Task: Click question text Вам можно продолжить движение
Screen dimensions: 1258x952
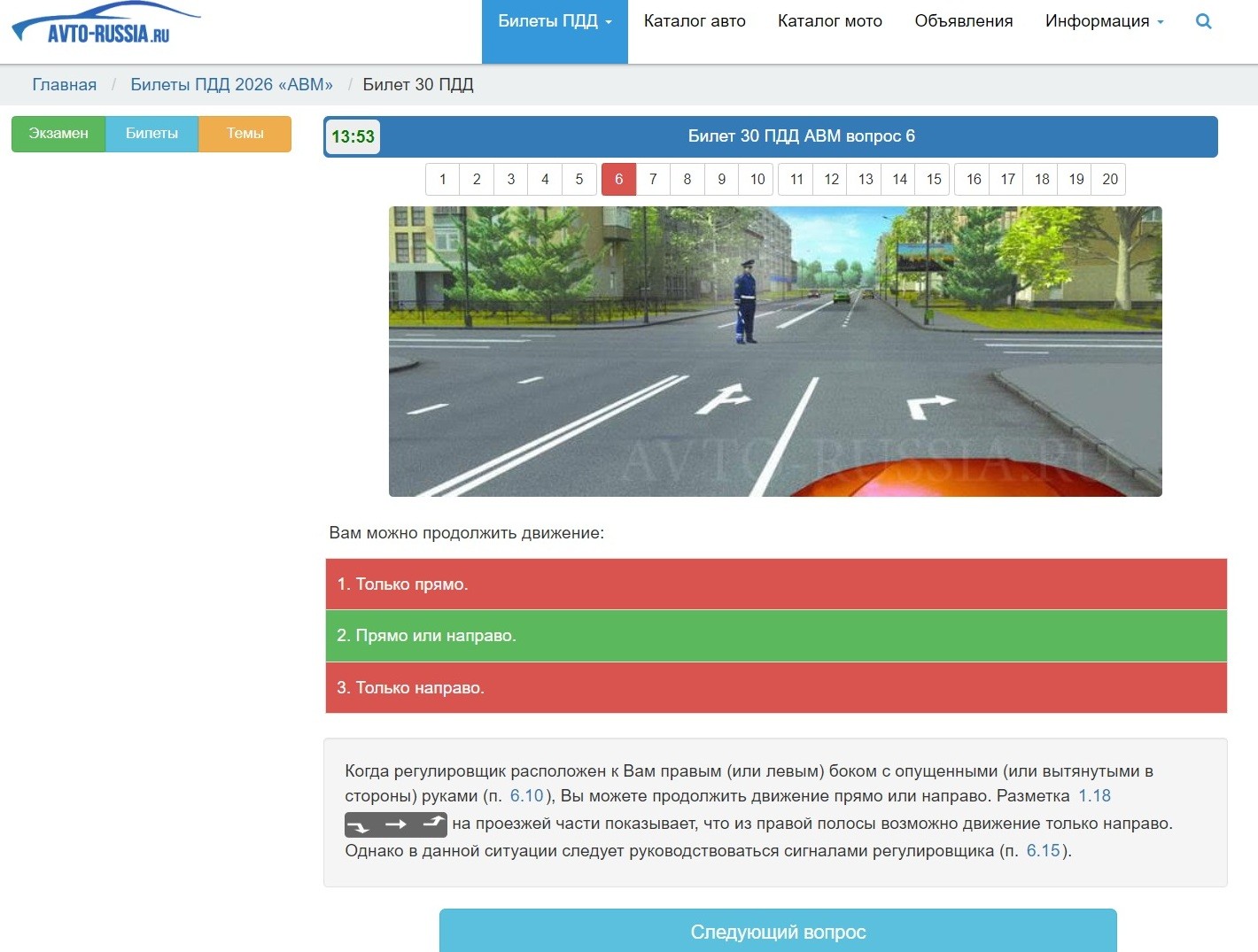Action: coord(467,533)
